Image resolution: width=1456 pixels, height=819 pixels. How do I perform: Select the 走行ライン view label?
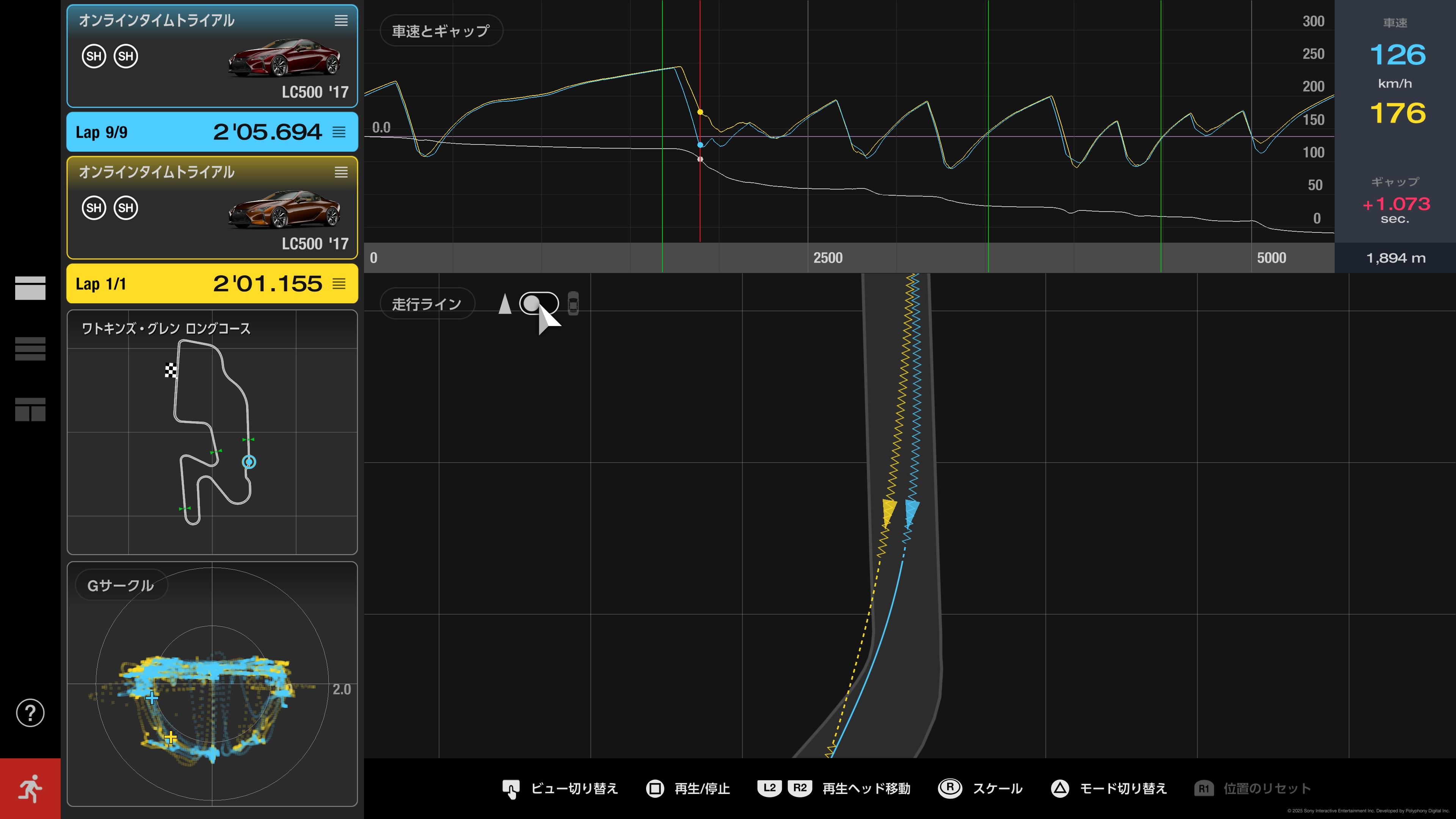427,304
